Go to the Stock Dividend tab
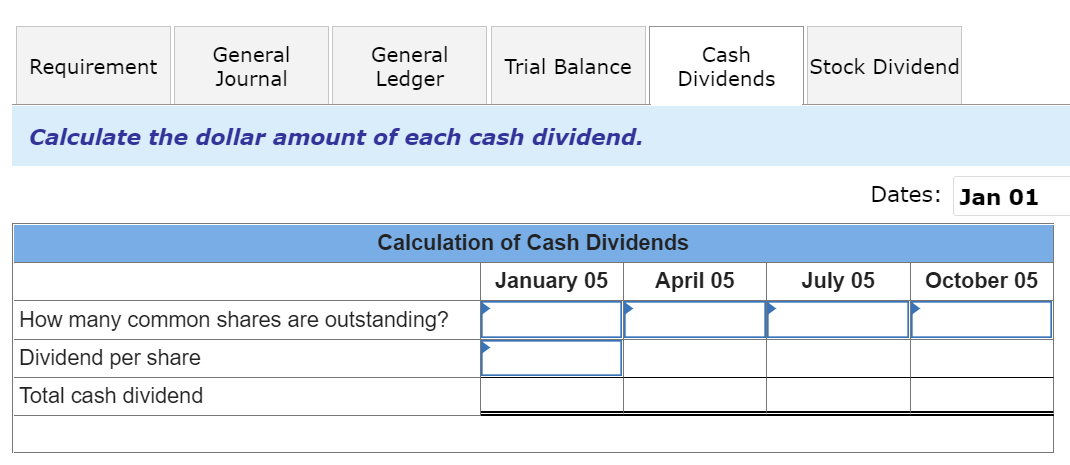The width and height of the screenshot is (1070, 465). [884, 66]
